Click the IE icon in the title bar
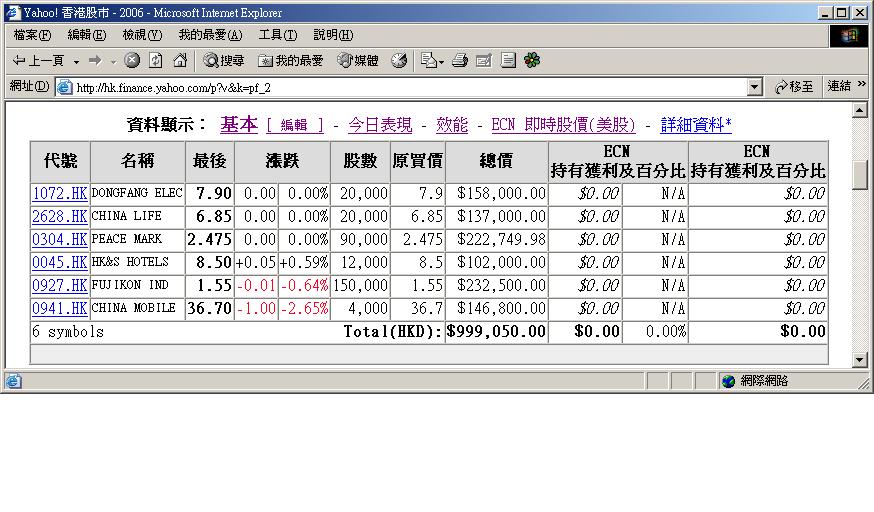 (x=13, y=12)
